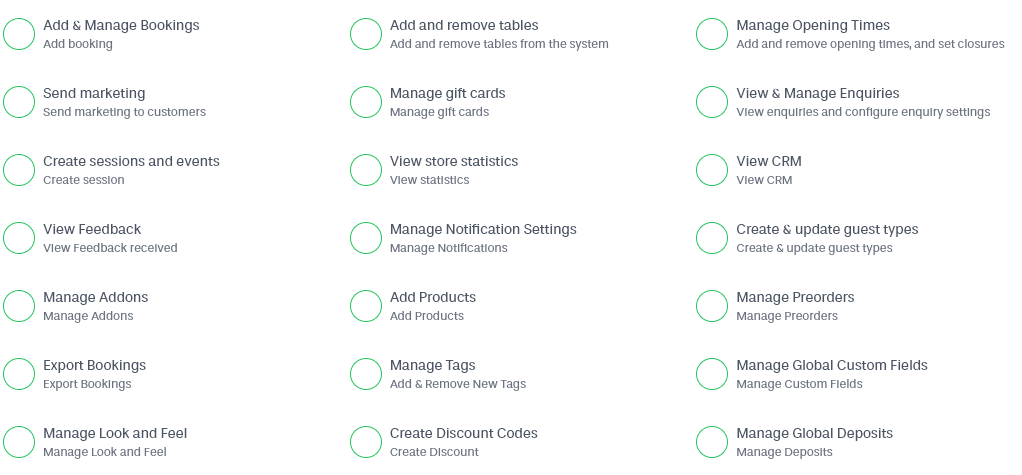Tick the View Feedback checkbox
1022x475 pixels.
[19, 238]
